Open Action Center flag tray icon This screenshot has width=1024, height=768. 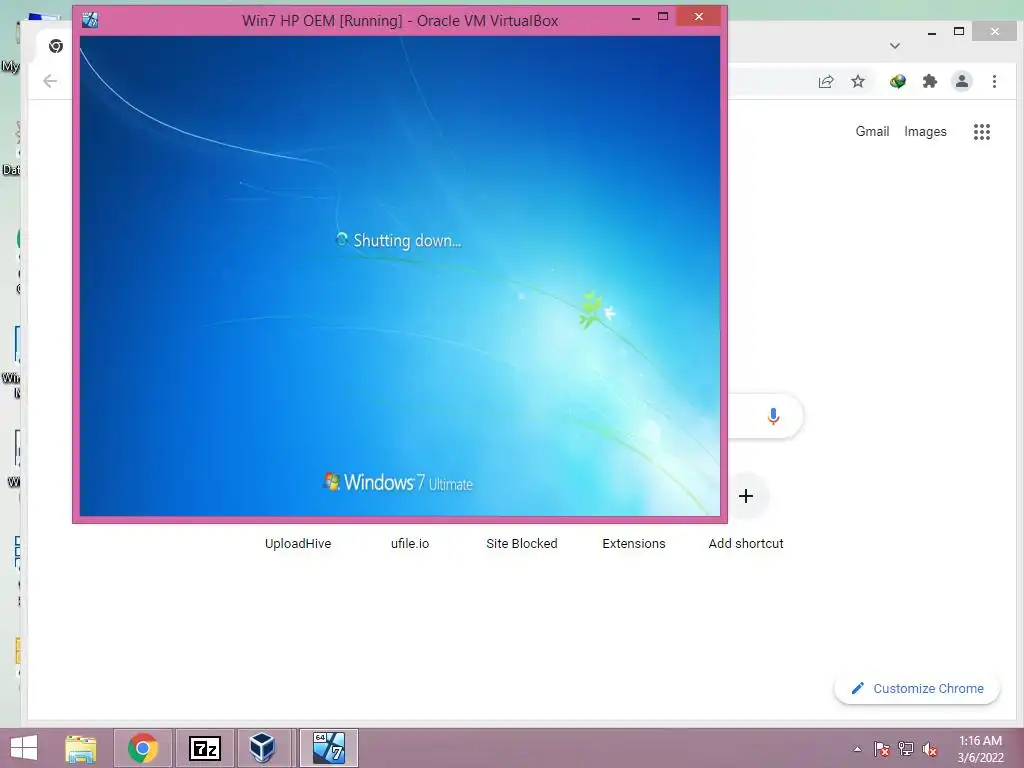[881, 750]
